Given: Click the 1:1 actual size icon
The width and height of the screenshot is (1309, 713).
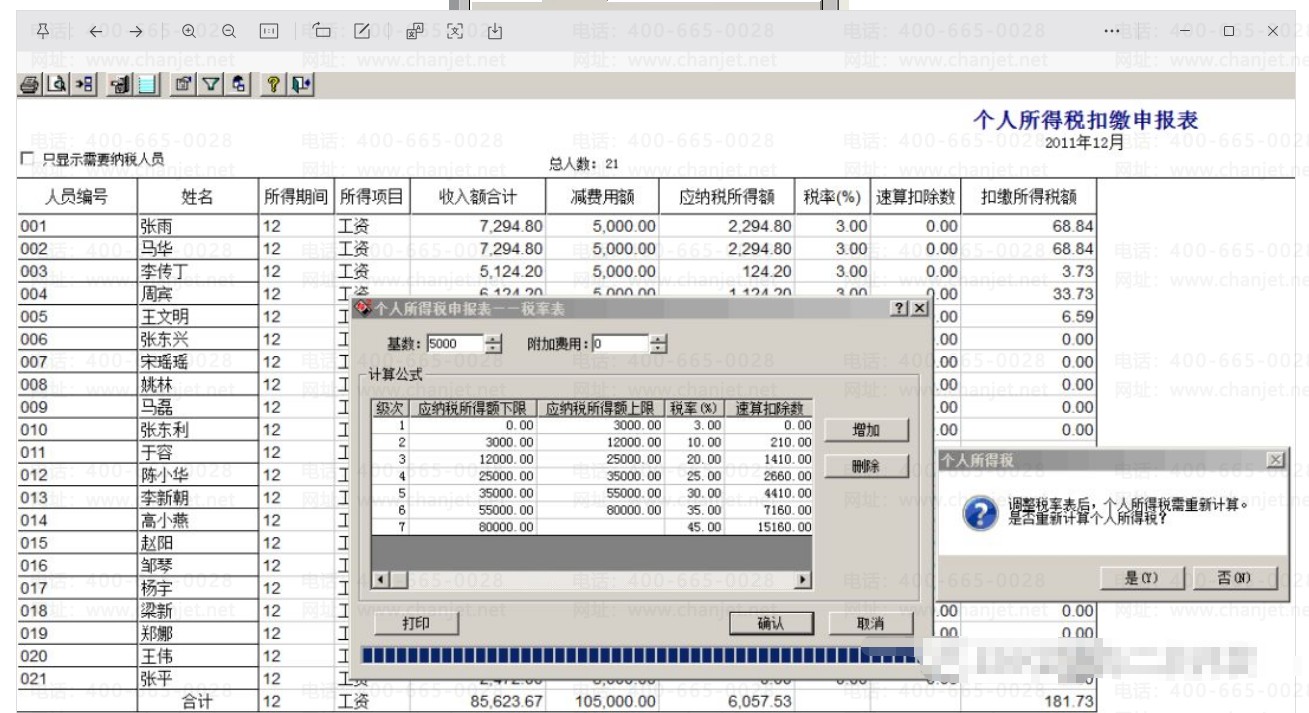Looking at the screenshot, I should coord(268,31).
